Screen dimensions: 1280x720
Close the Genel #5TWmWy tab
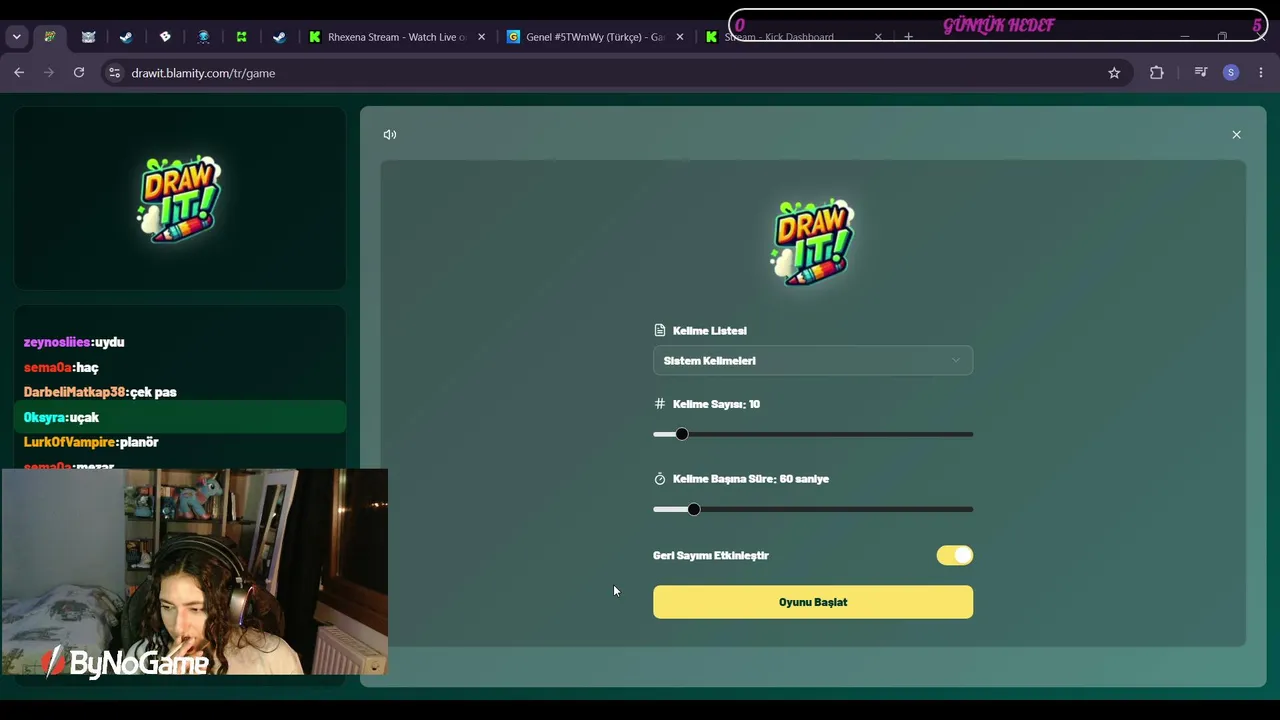click(680, 37)
